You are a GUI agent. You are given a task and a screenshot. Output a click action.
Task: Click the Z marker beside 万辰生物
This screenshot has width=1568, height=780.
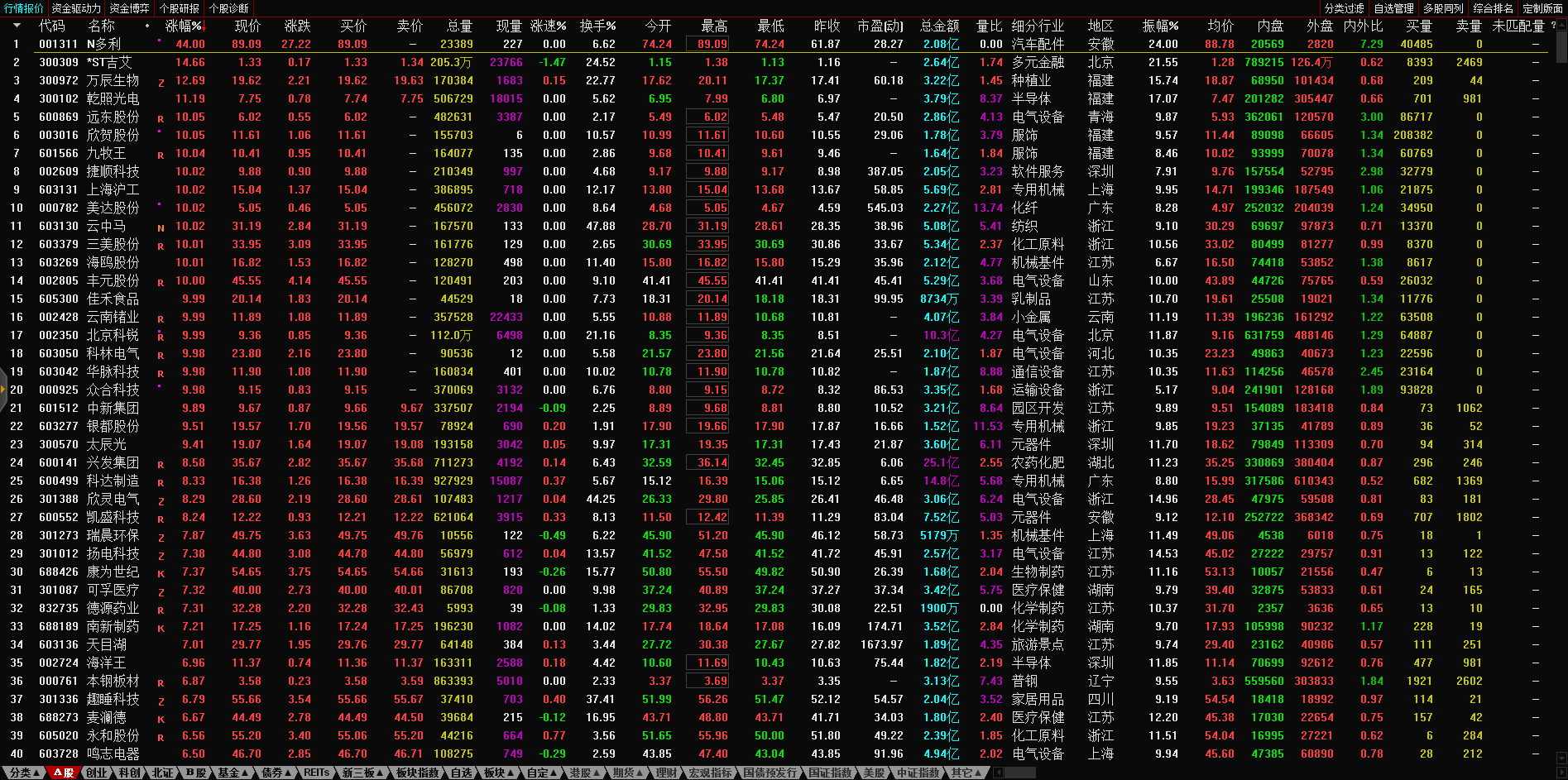(161, 82)
